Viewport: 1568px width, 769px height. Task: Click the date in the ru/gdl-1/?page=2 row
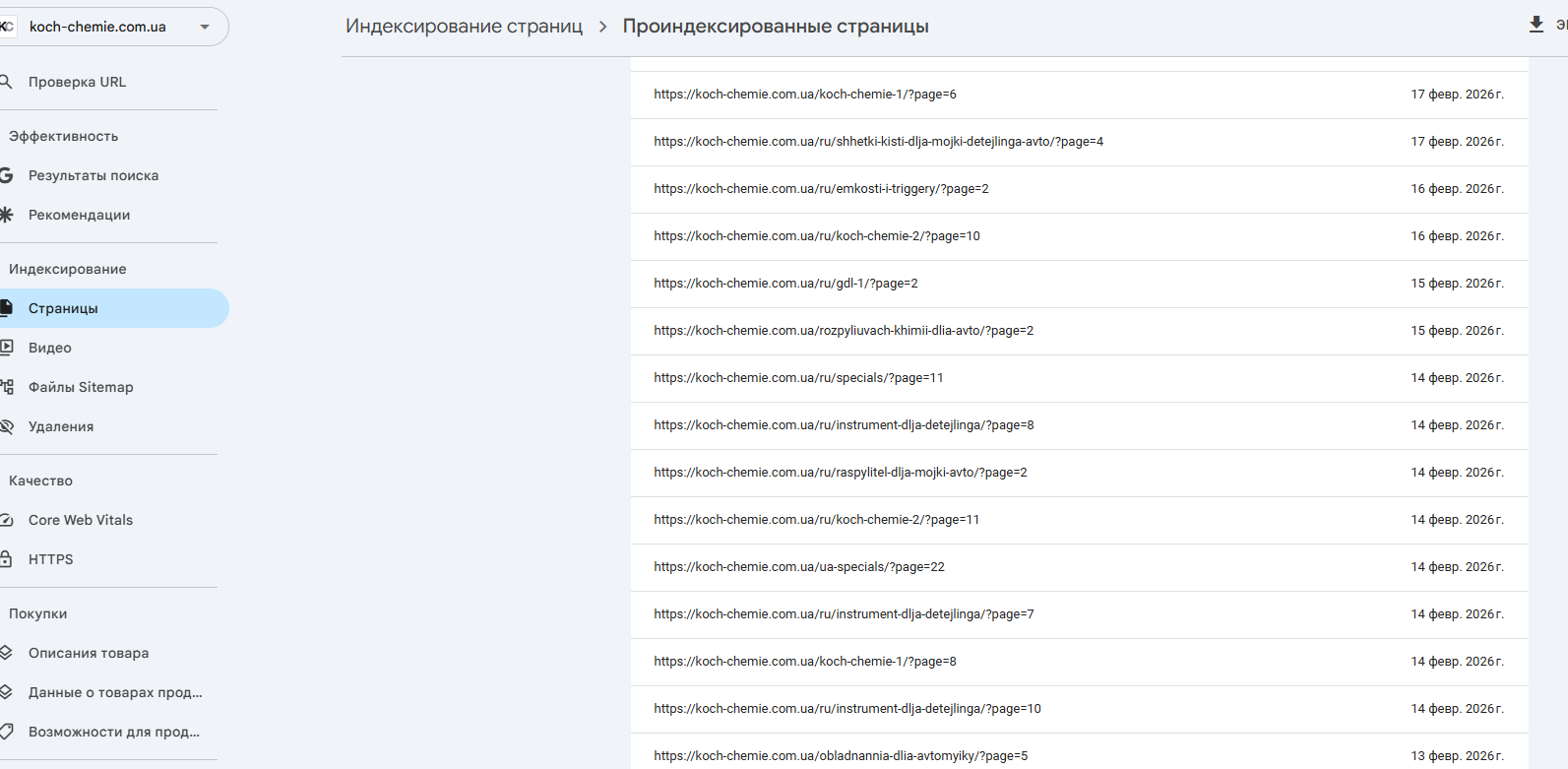[x=1457, y=284]
